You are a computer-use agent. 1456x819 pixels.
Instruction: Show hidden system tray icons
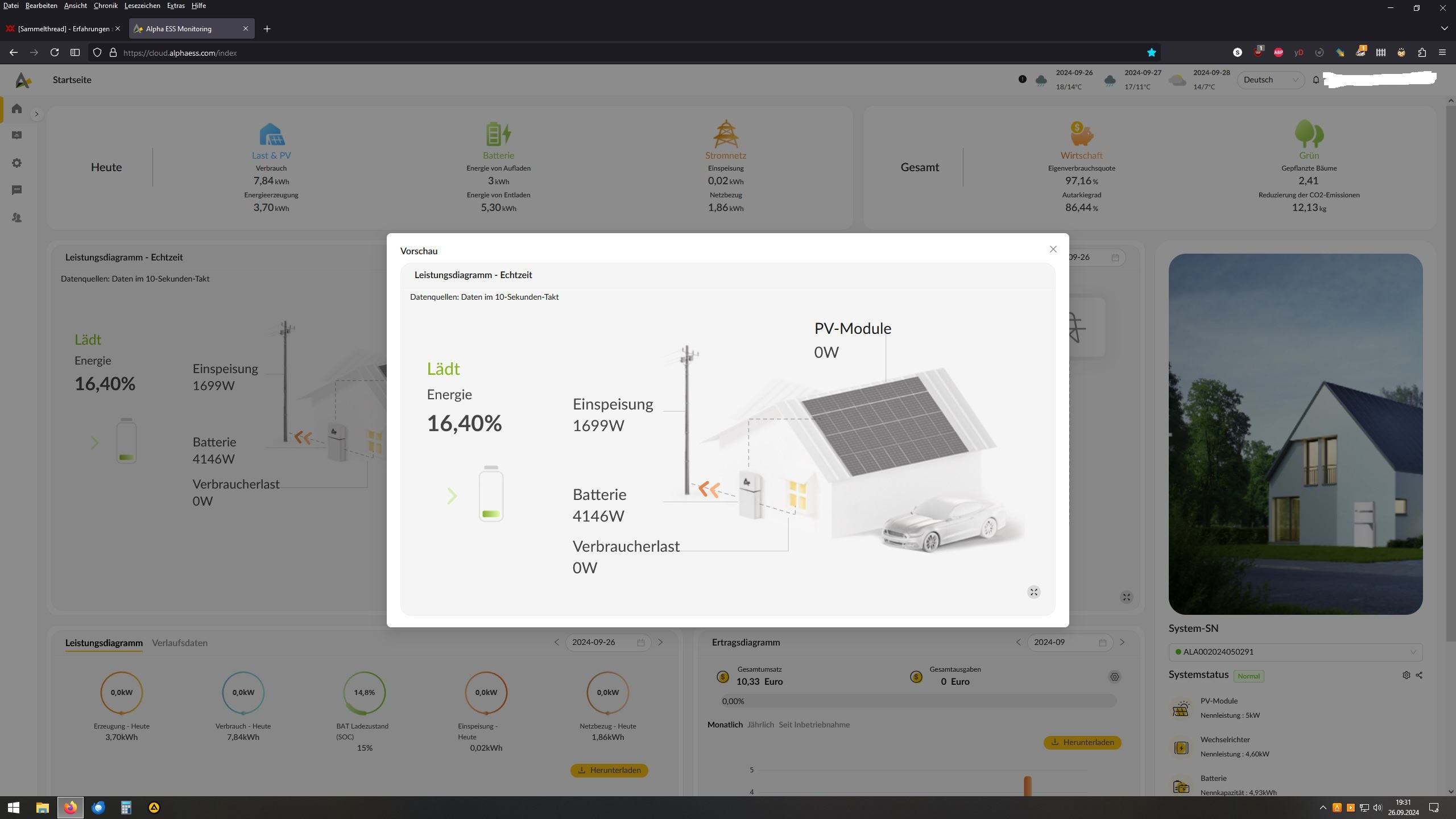pos(1323,808)
